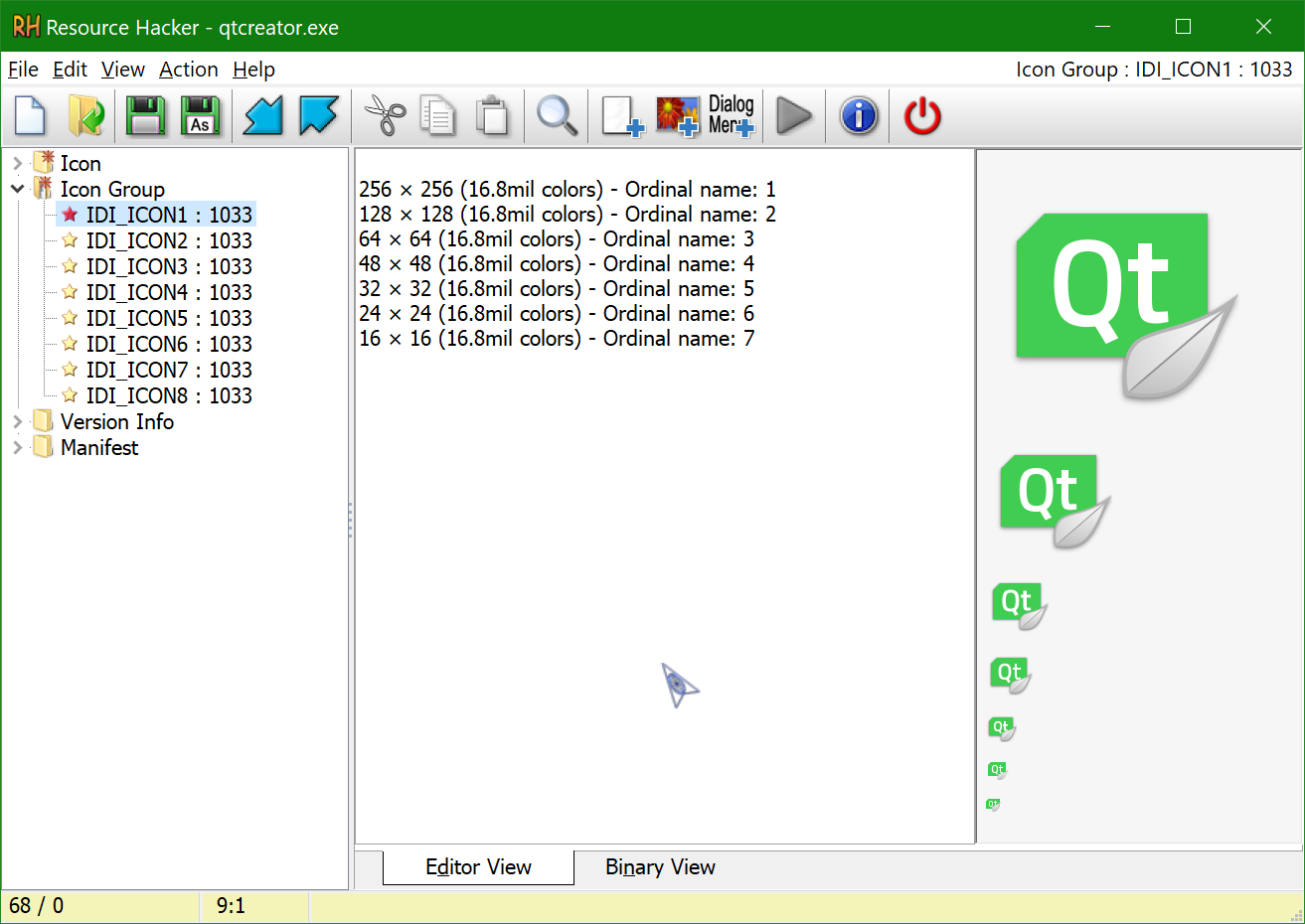The height and width of the screenshot is (924, 1305).
Task: Open a file with the folder icon
Action: pyautogui.click(x=86, y=116)
